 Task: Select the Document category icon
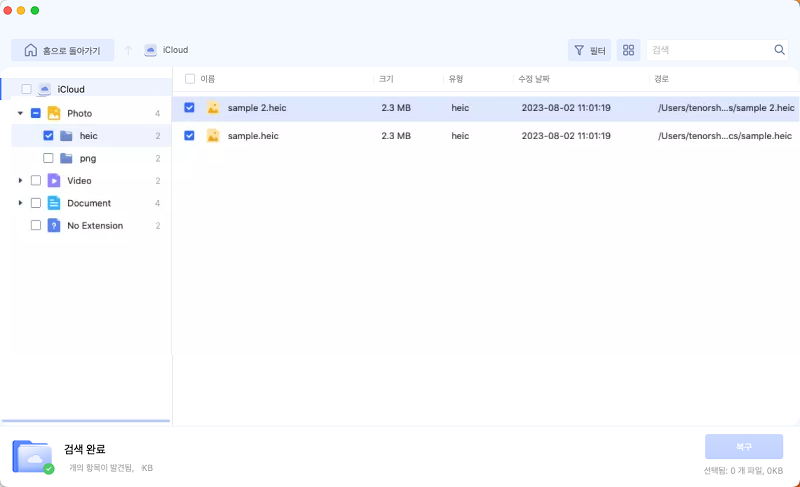coord(54,203)
